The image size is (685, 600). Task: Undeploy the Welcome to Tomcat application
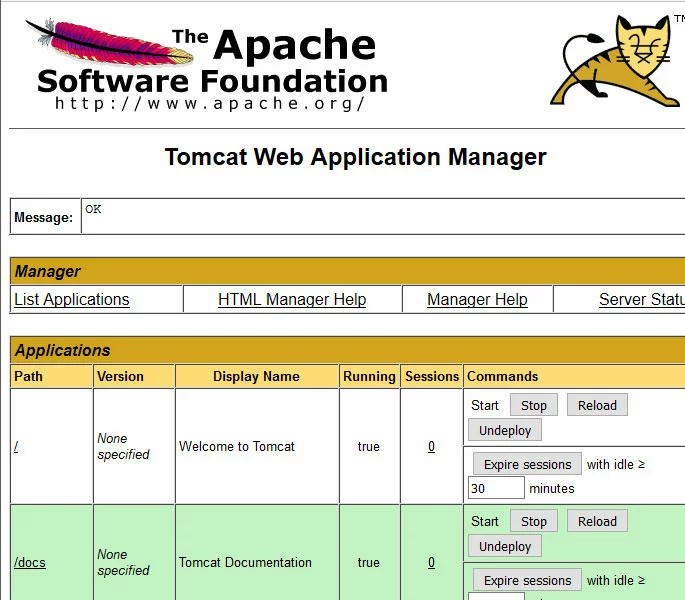tap(505, 430)
